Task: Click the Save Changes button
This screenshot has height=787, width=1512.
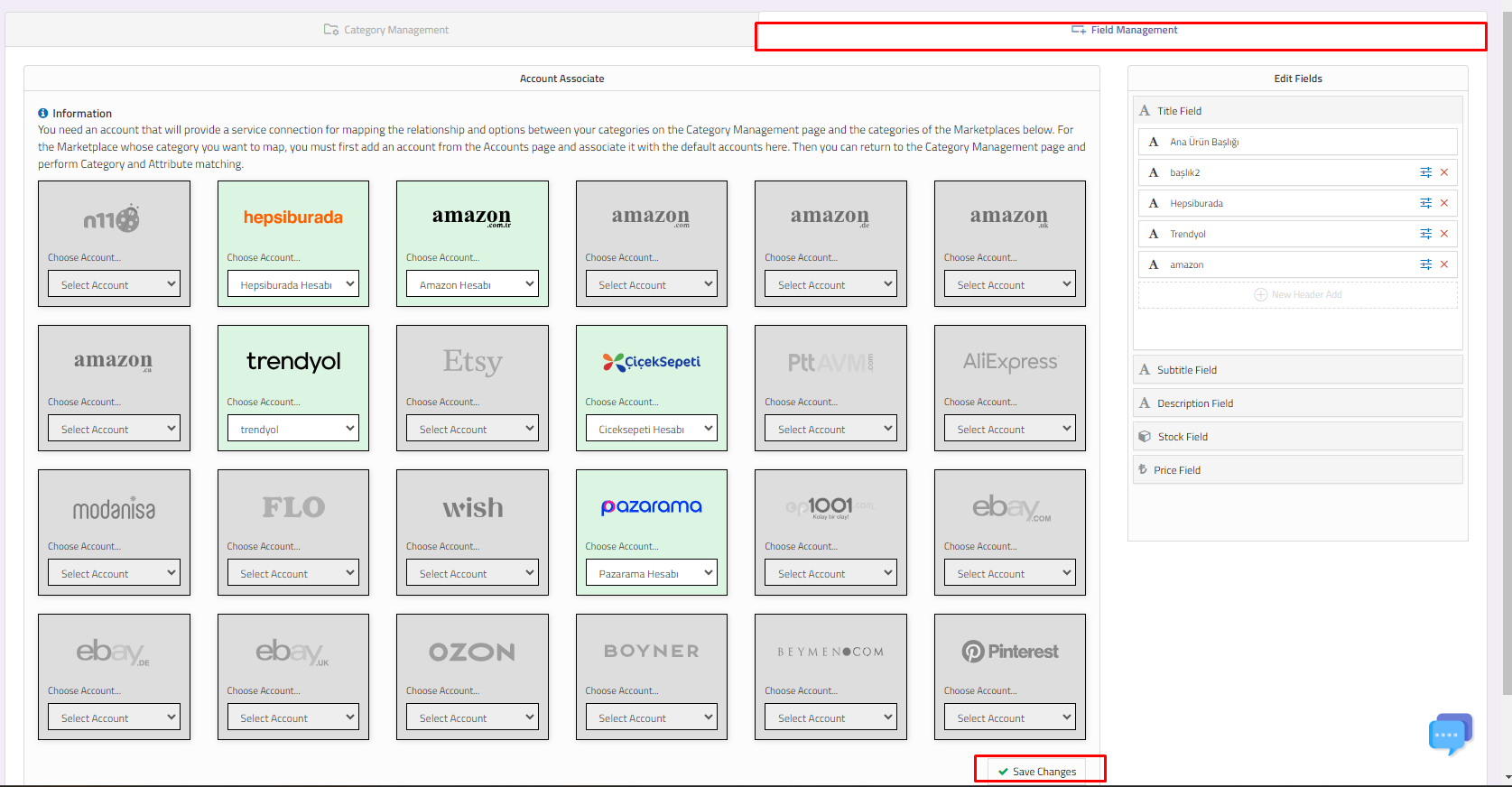Action: (1038, 772)
